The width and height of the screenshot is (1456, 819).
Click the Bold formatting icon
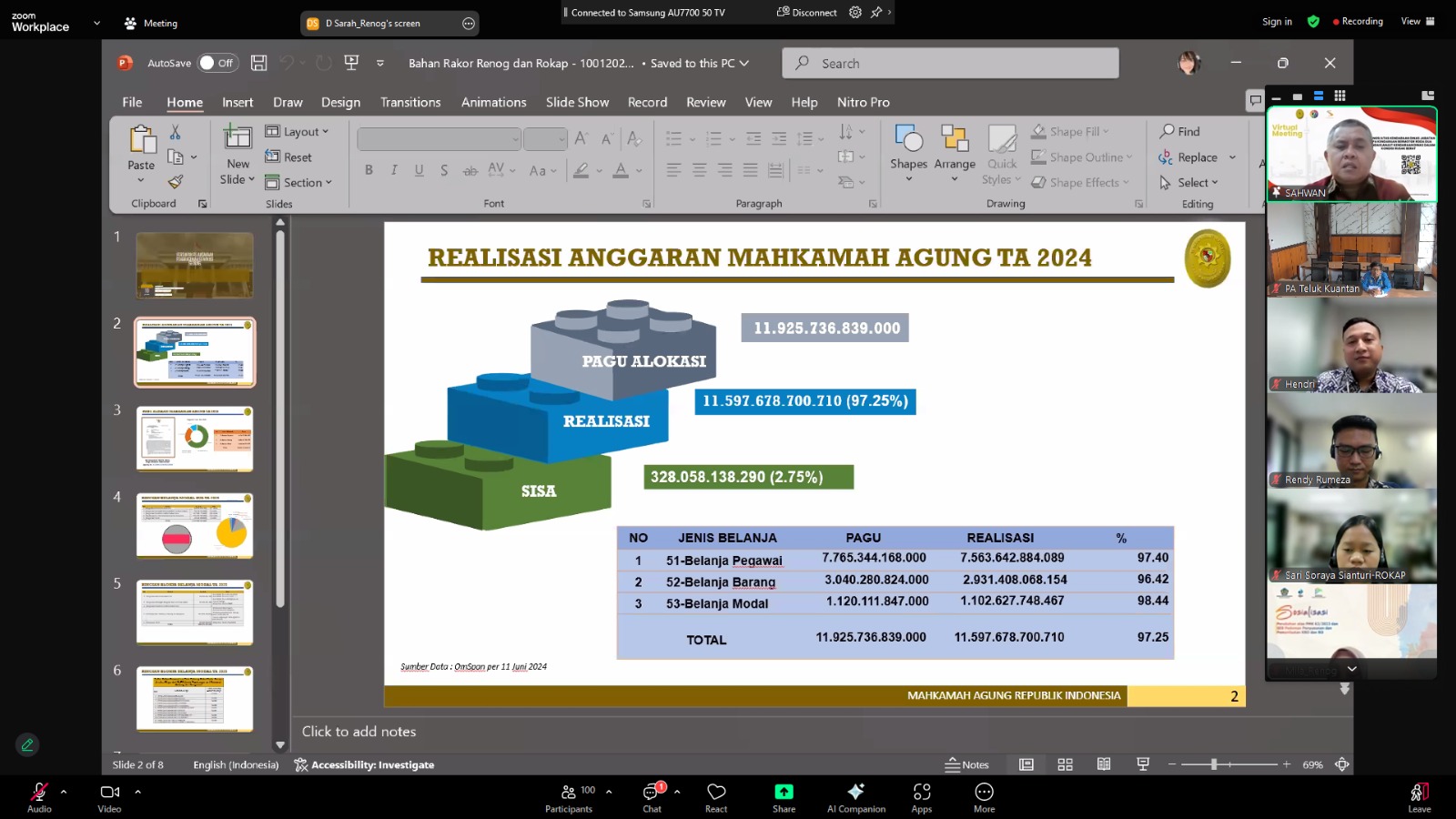pyautogui.click(x=369, y=170)
